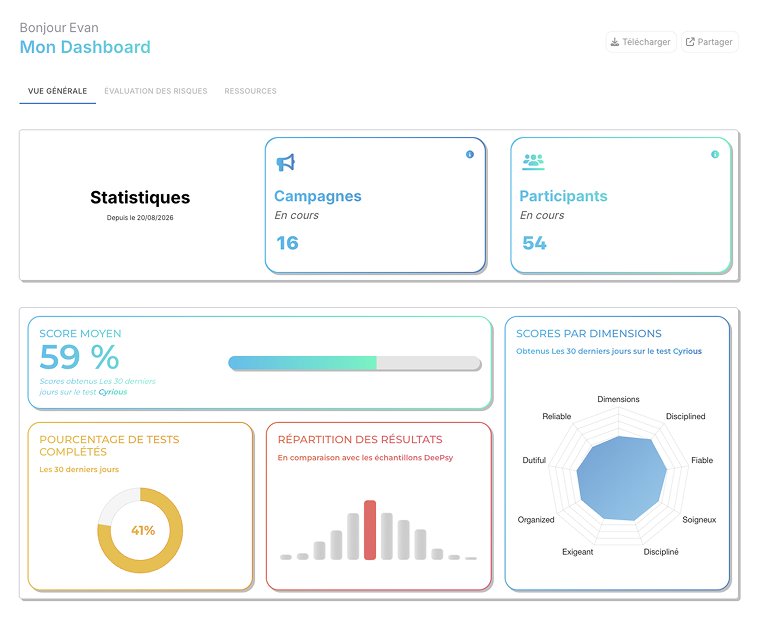Click Pourcentage de Tests Complétés heading
Screen dimensions: 761x621
109,445
